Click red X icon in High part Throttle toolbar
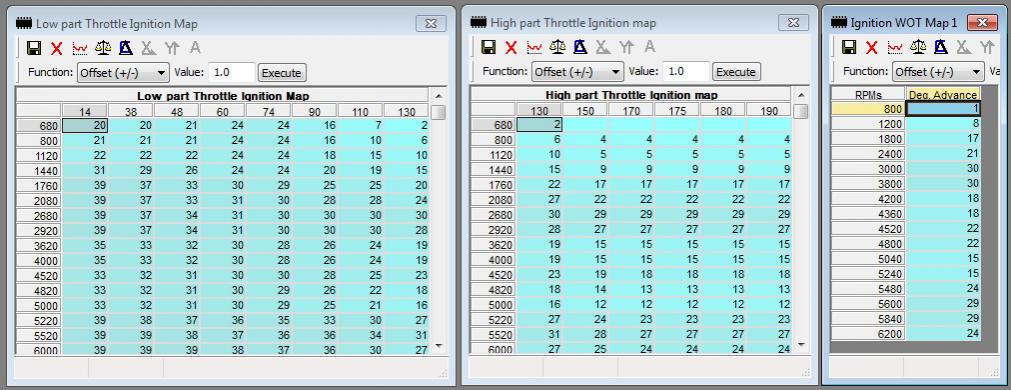 point(511,47)
